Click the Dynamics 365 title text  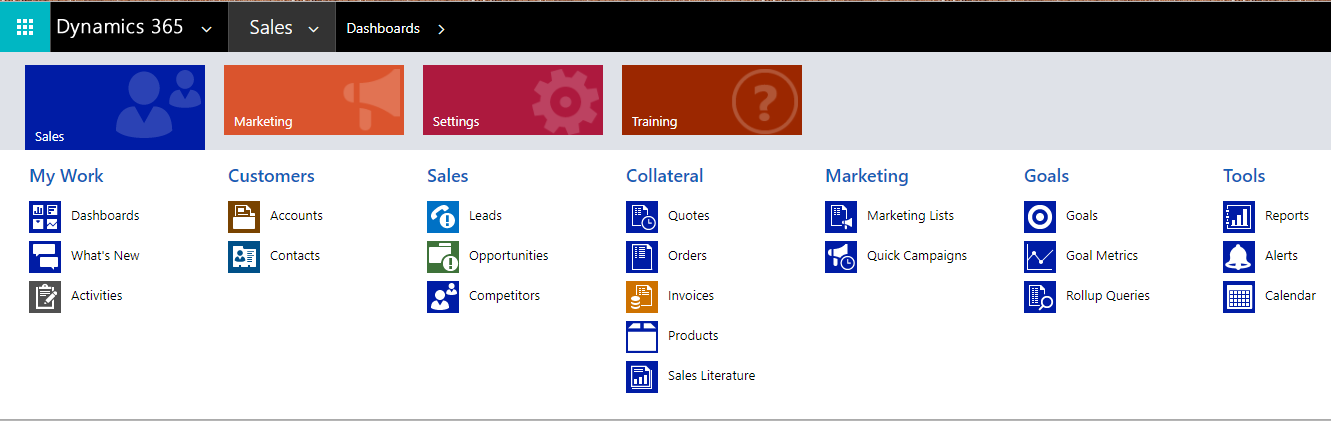[120, 28]
